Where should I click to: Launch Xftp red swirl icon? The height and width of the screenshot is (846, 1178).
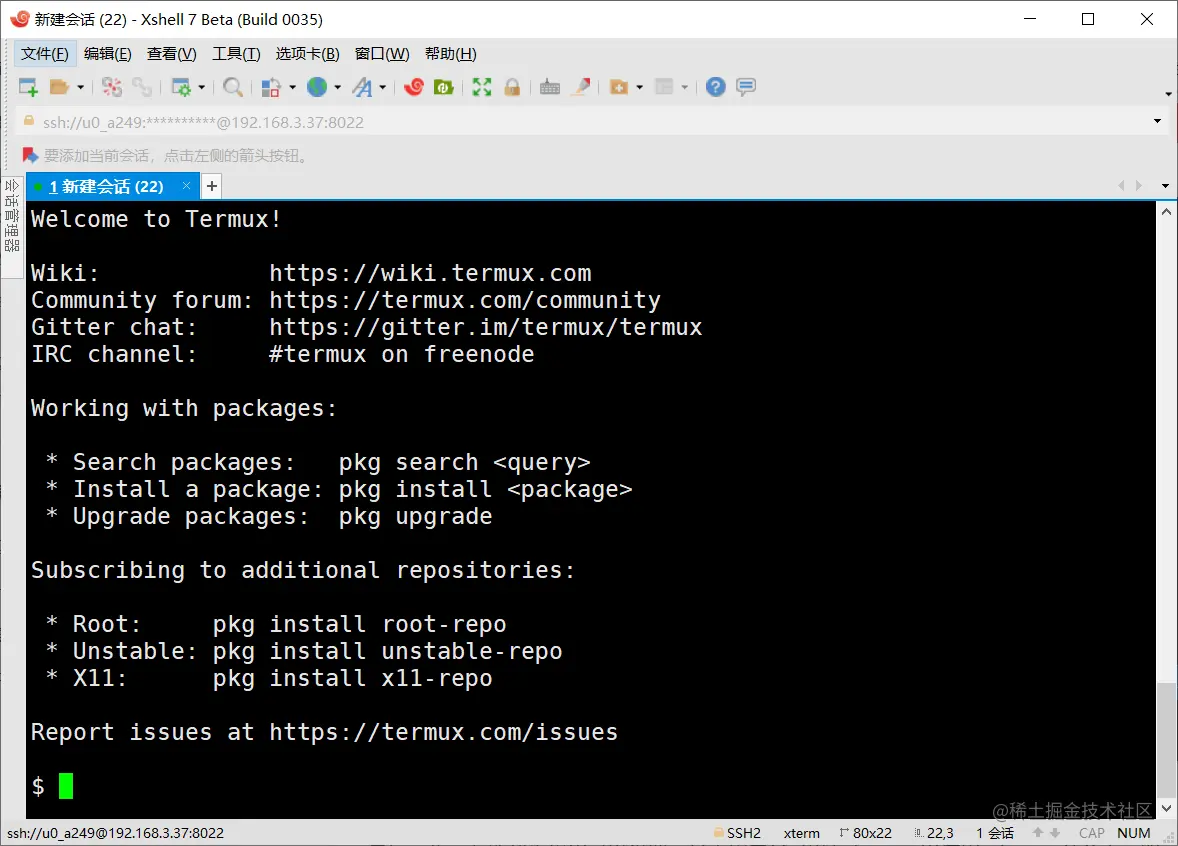413,87
